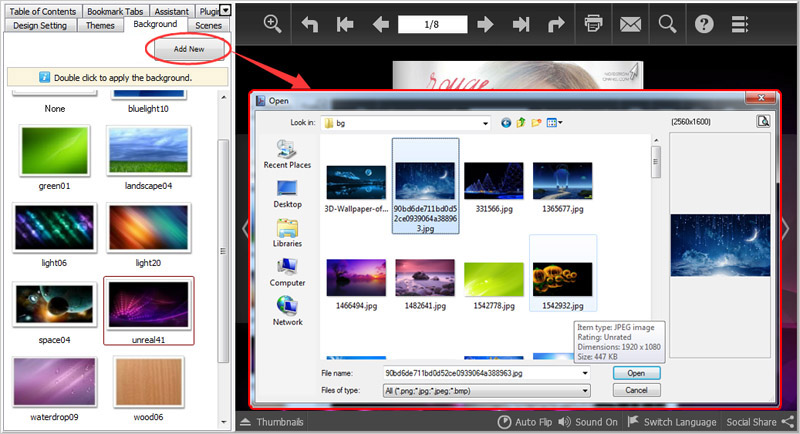This screenshot has width=800, height=434.
Task: Click the Add New button
Action: [189, 47]
